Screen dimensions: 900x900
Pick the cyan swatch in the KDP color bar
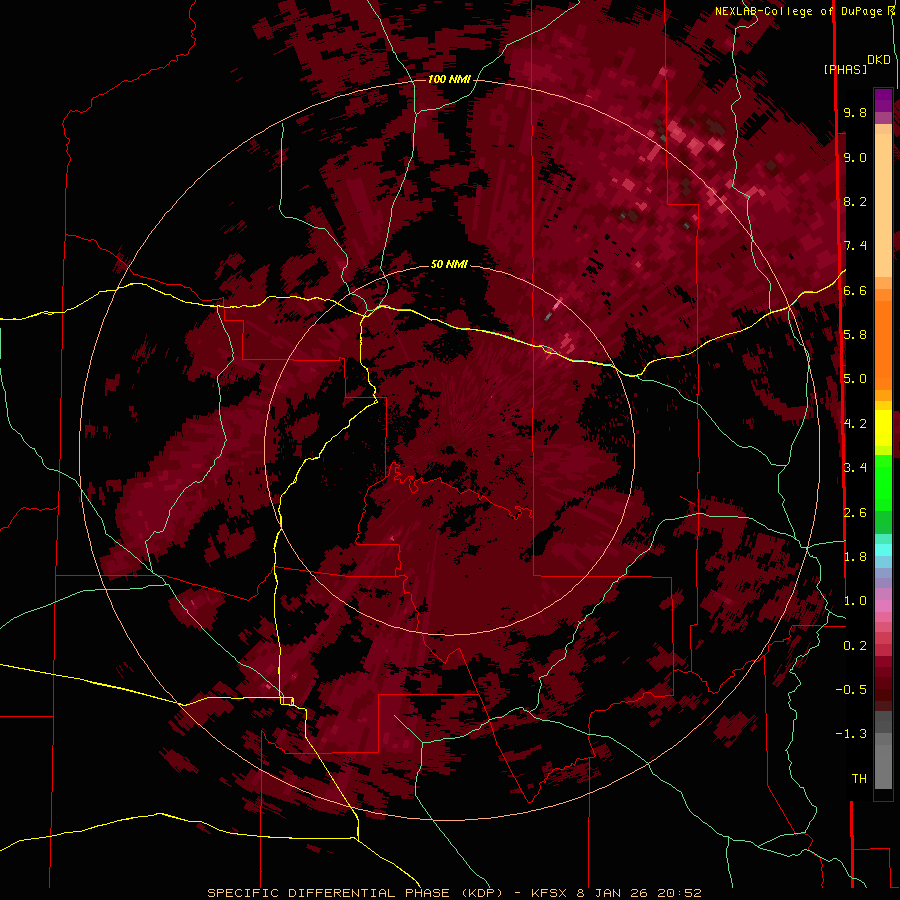pyautogui.click(x=883, y=550)
